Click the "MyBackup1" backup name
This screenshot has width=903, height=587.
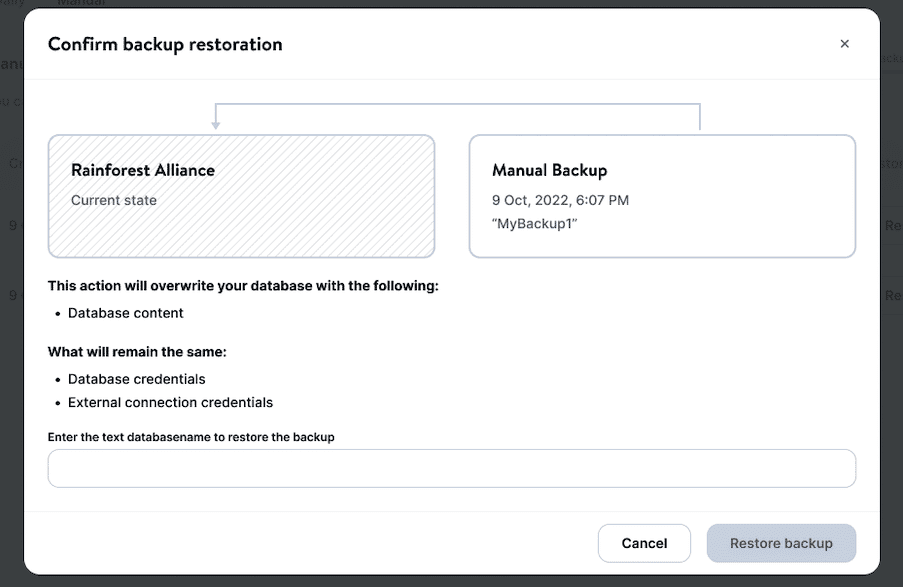point(535,223)
